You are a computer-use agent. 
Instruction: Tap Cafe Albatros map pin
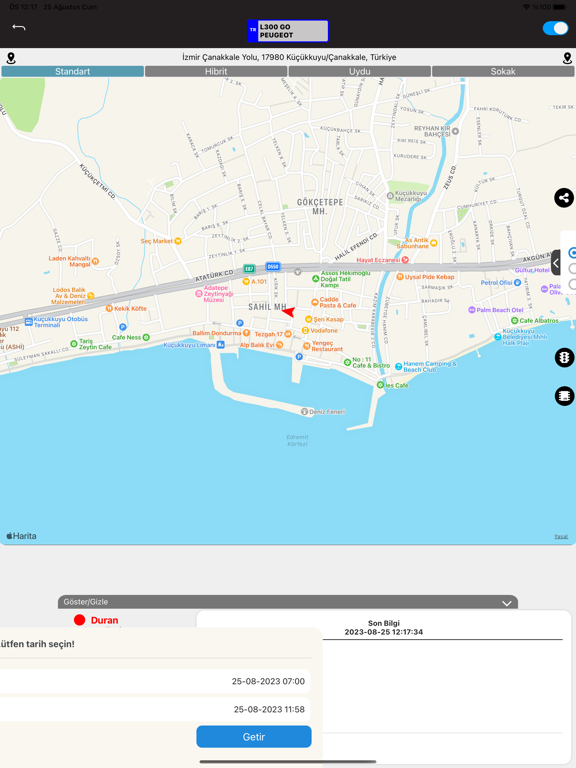pos(514,320)
